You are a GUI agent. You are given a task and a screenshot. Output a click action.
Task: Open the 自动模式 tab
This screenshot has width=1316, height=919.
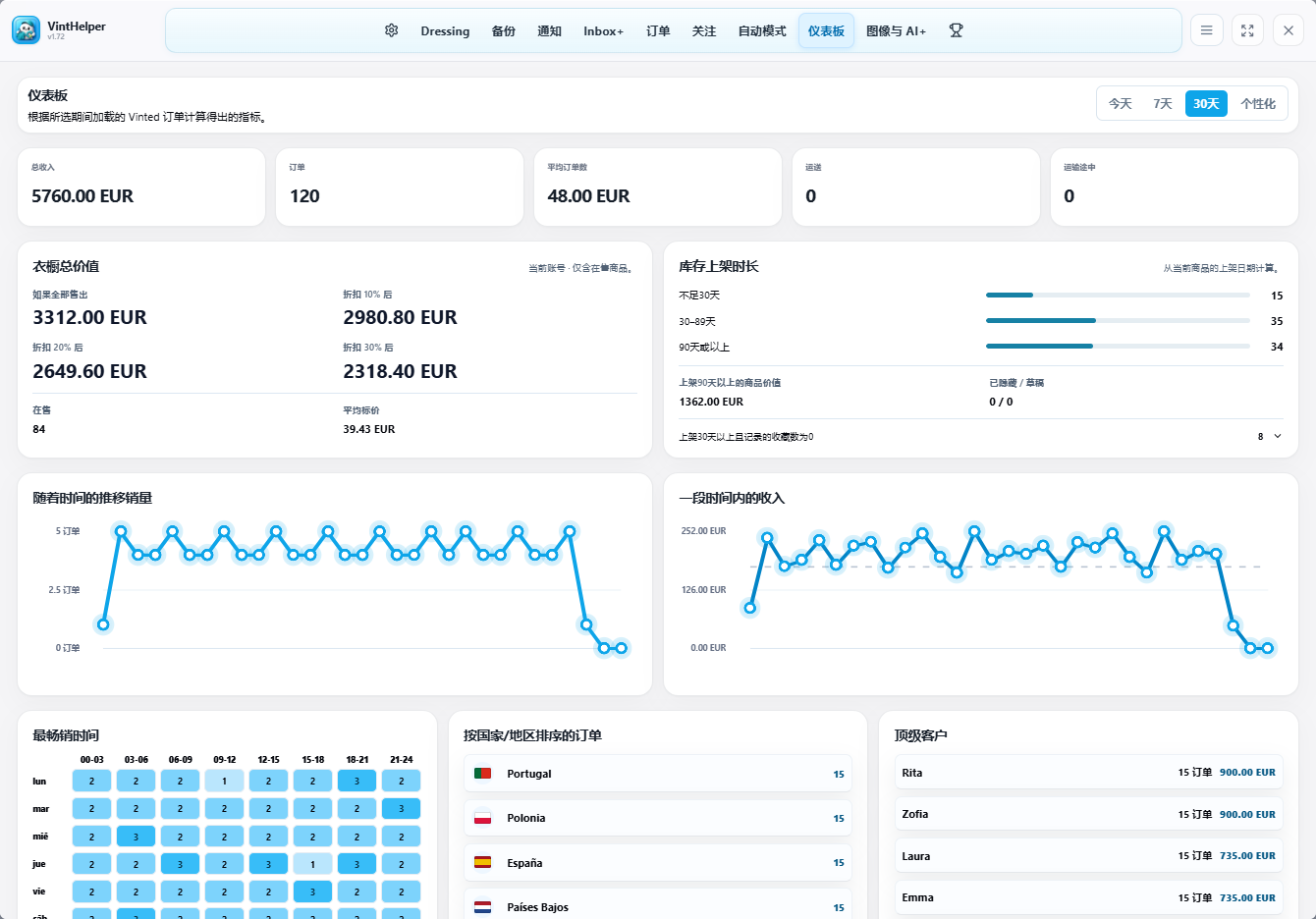coord(762,31)
